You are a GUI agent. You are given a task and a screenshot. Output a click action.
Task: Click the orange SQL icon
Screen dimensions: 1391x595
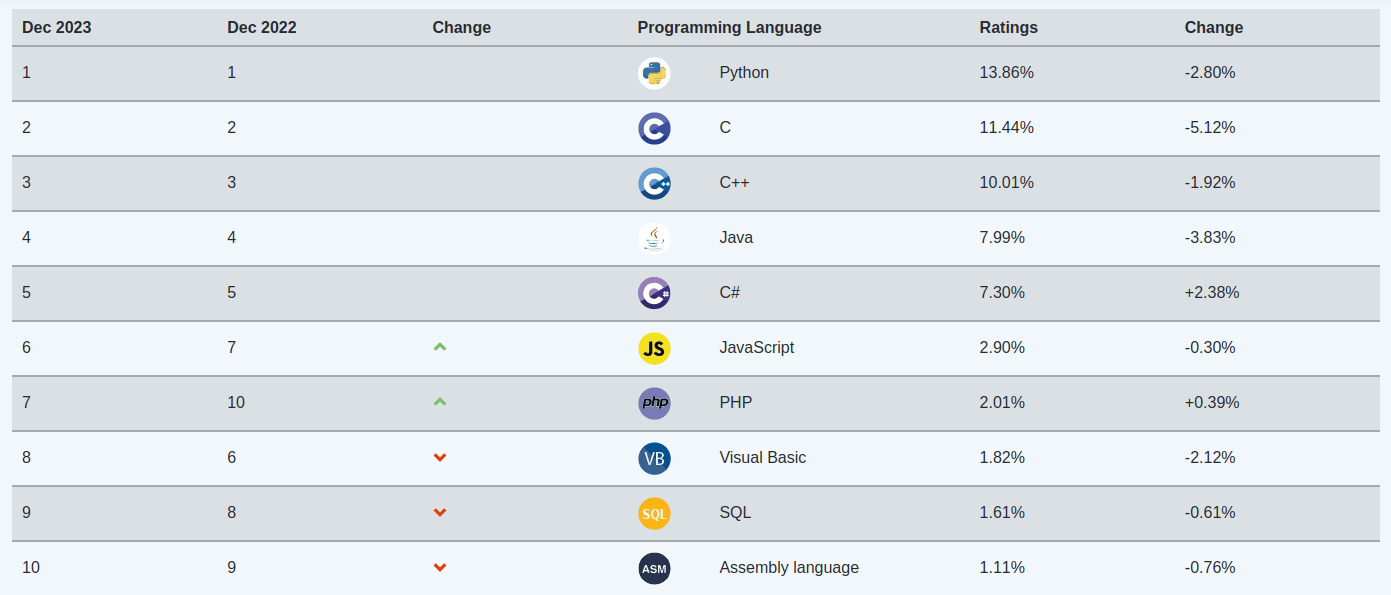pyautogui.click(x=654, y=513)
